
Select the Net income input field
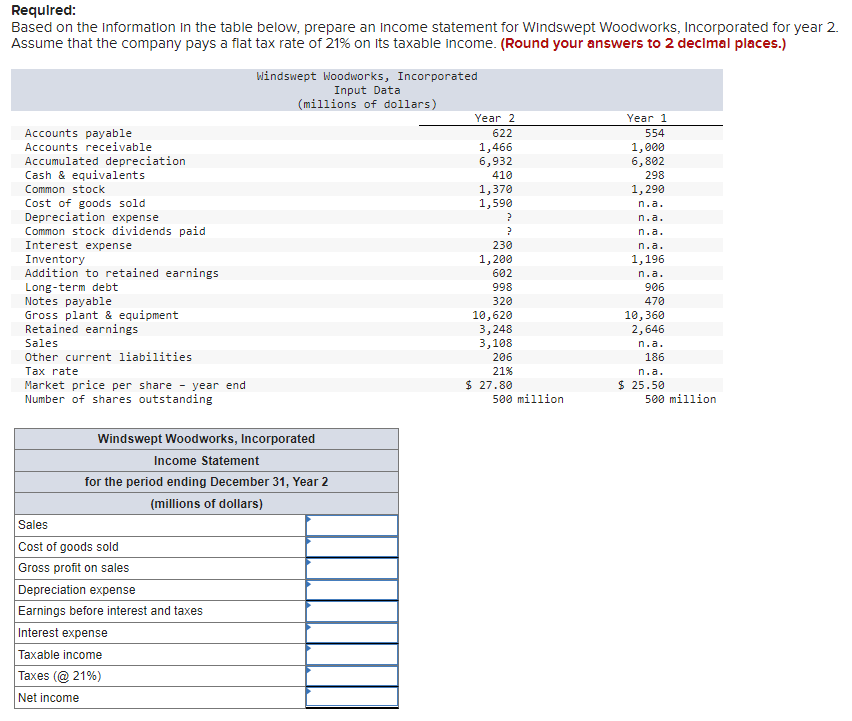pyautogui.click(x=352, y=697)
